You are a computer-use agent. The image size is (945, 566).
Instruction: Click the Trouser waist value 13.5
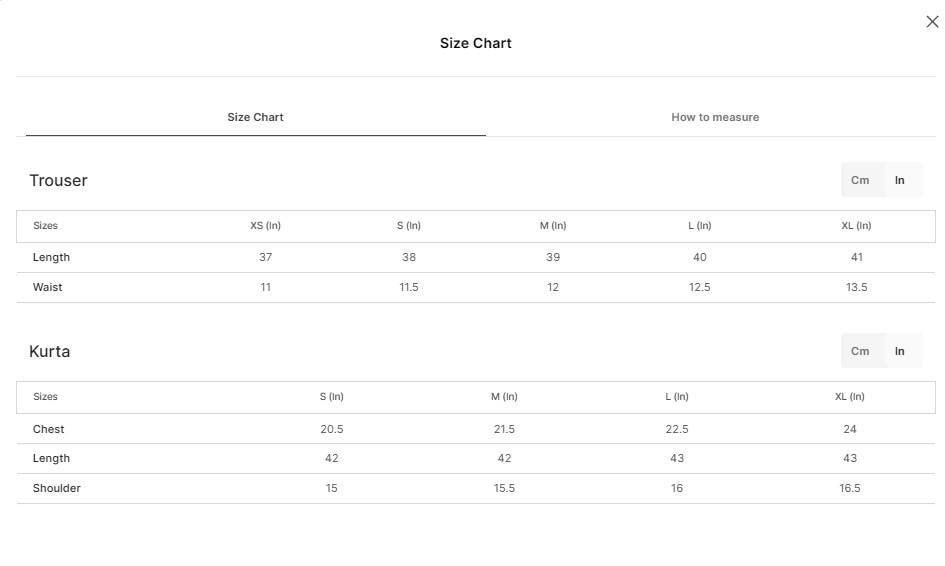tap(856, 287)
